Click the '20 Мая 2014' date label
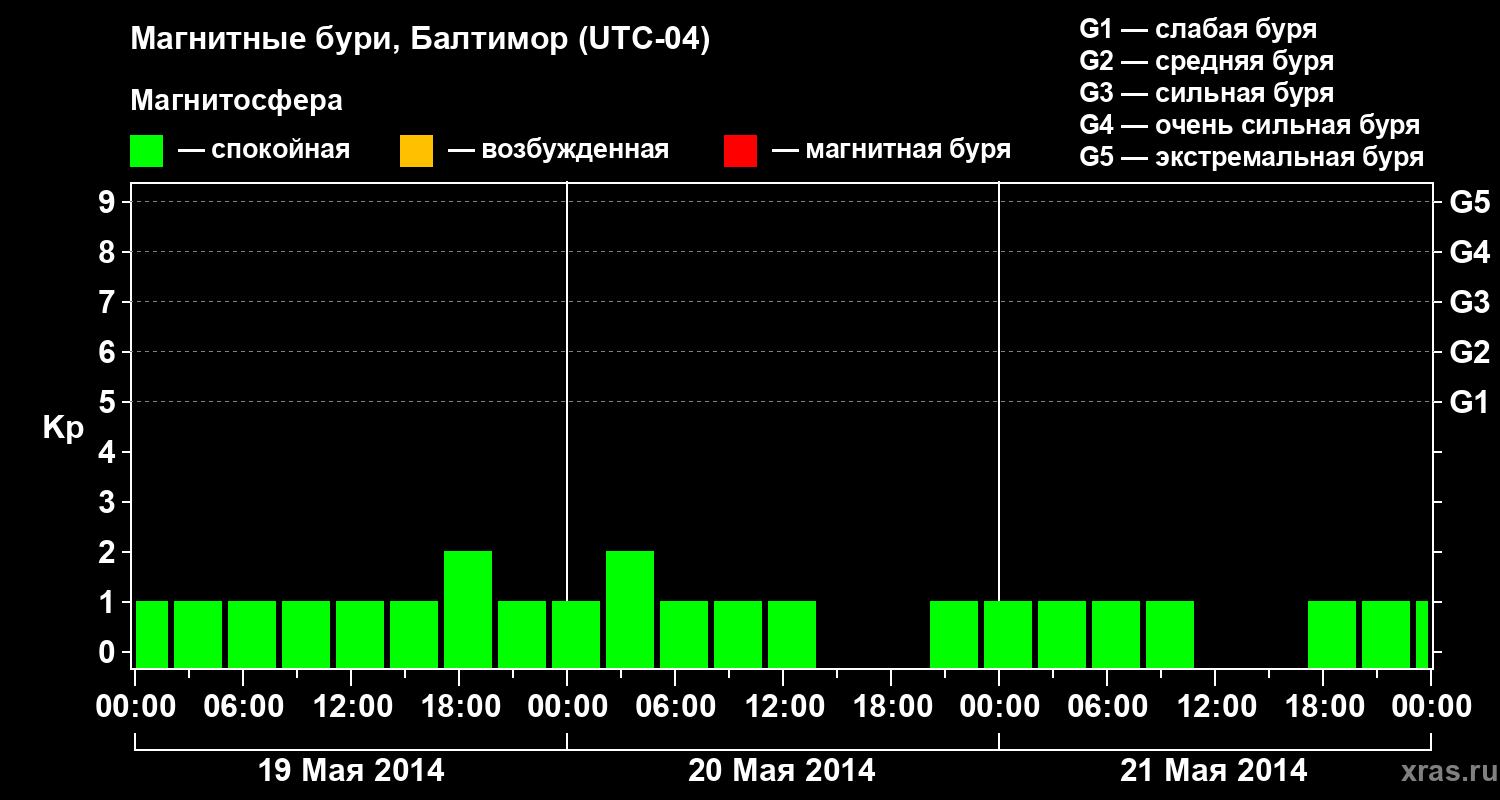This screenshot has height=800, width=1500. (781, 770)
